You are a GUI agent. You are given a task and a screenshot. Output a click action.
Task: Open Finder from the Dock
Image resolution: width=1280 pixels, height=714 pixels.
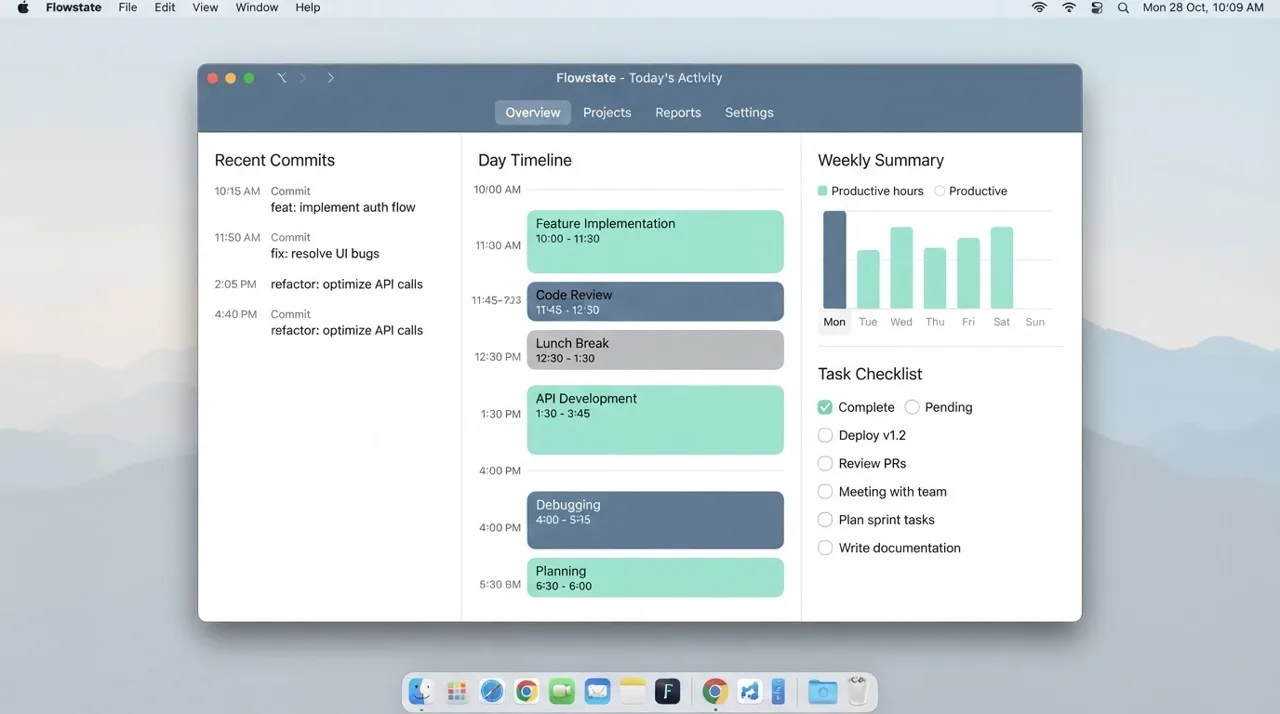[x=422, y=691]
